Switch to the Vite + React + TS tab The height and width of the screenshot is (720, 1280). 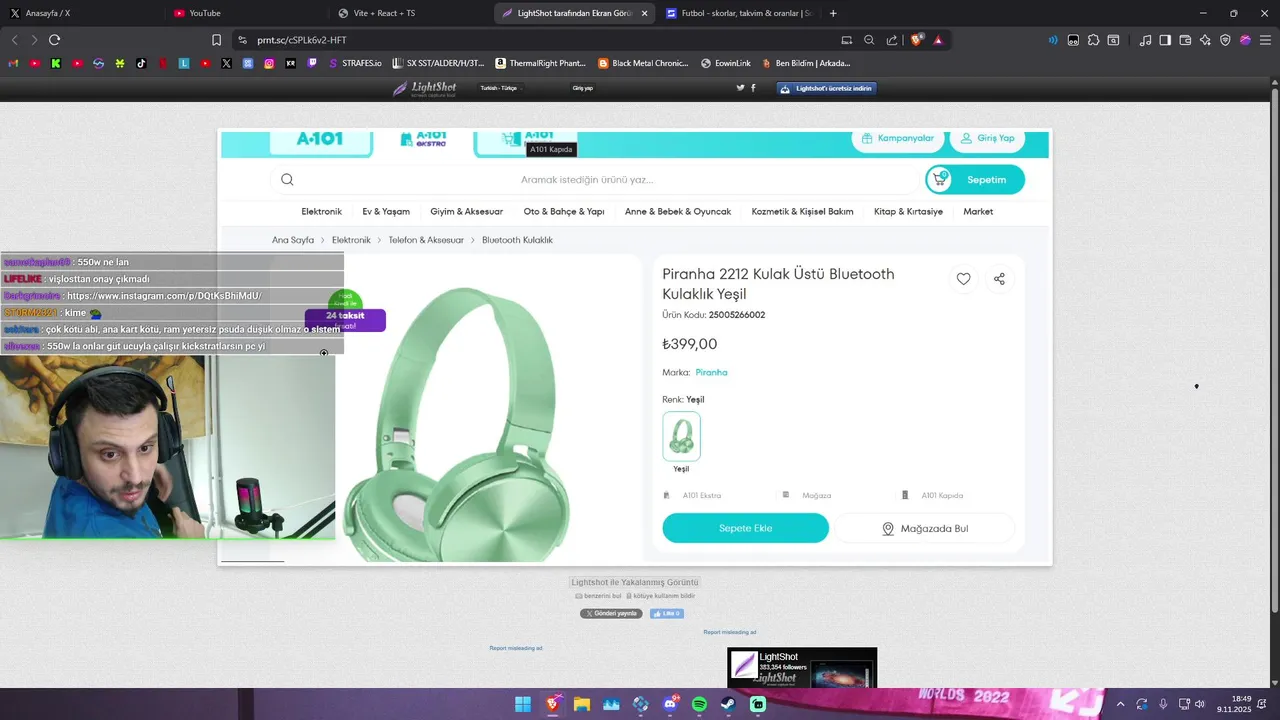coord(408,13)
